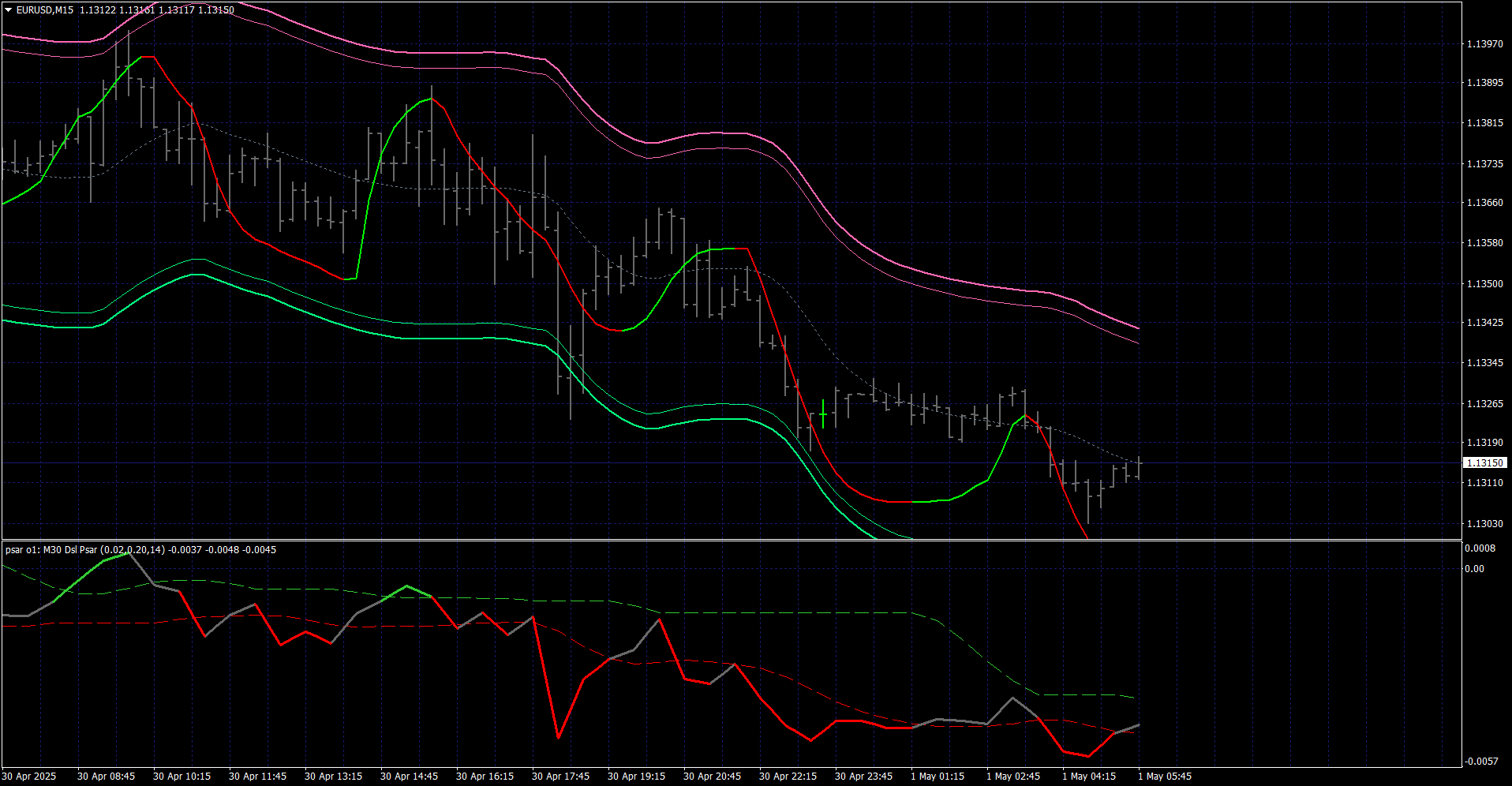The image size is (1512, 786).
Task: Click the 30 Apr 11:45 time label
Action: click(257, 777)
